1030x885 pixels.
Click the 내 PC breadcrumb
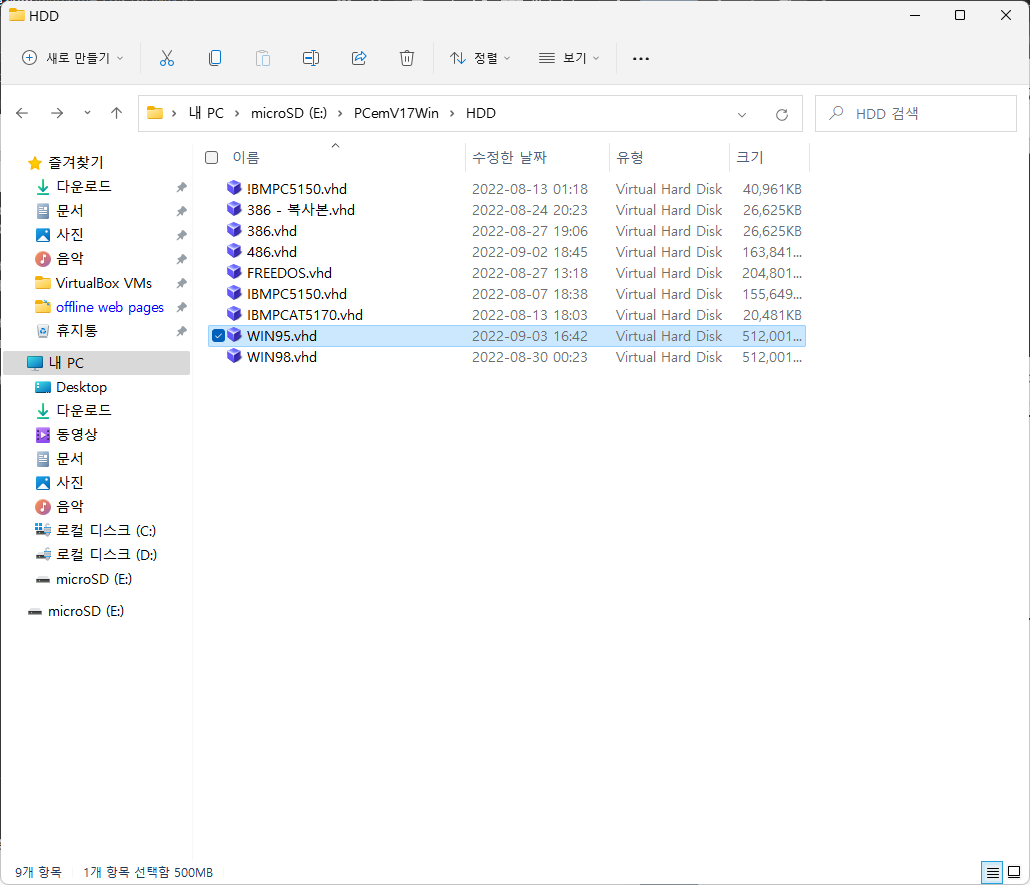[206, 113]
